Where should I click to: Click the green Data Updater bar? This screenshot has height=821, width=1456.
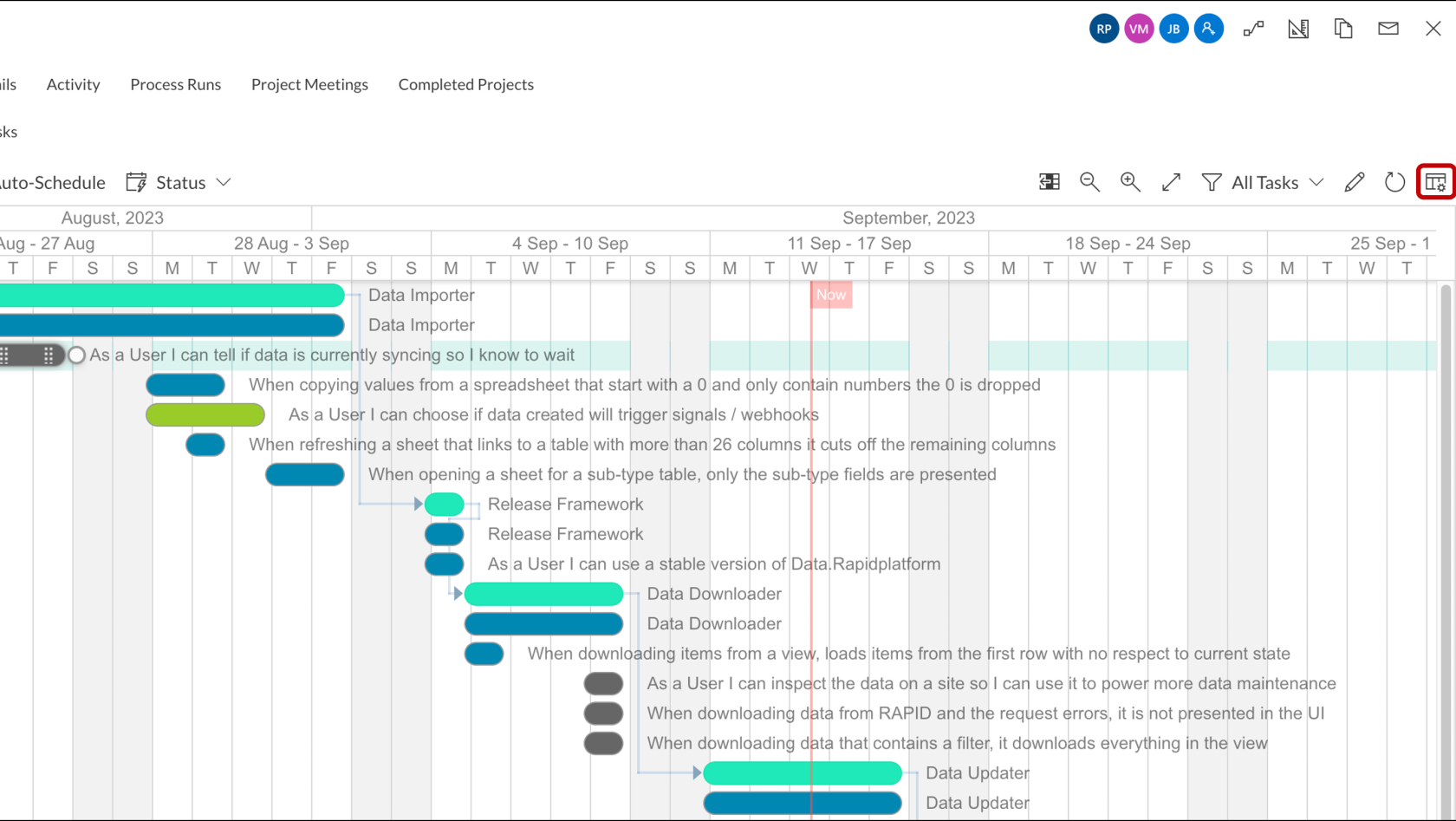[x=803, y=773]
